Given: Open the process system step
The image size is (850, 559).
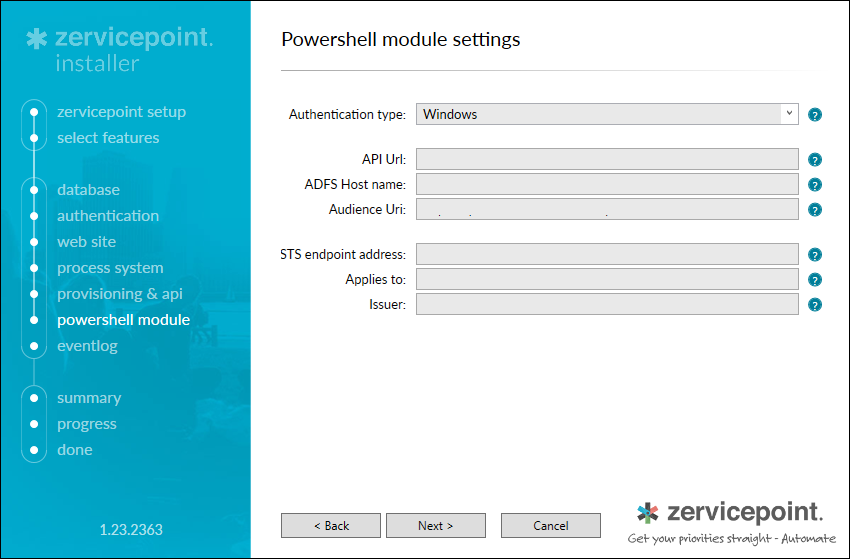Looking at the screenshot, I should [110, 268].
